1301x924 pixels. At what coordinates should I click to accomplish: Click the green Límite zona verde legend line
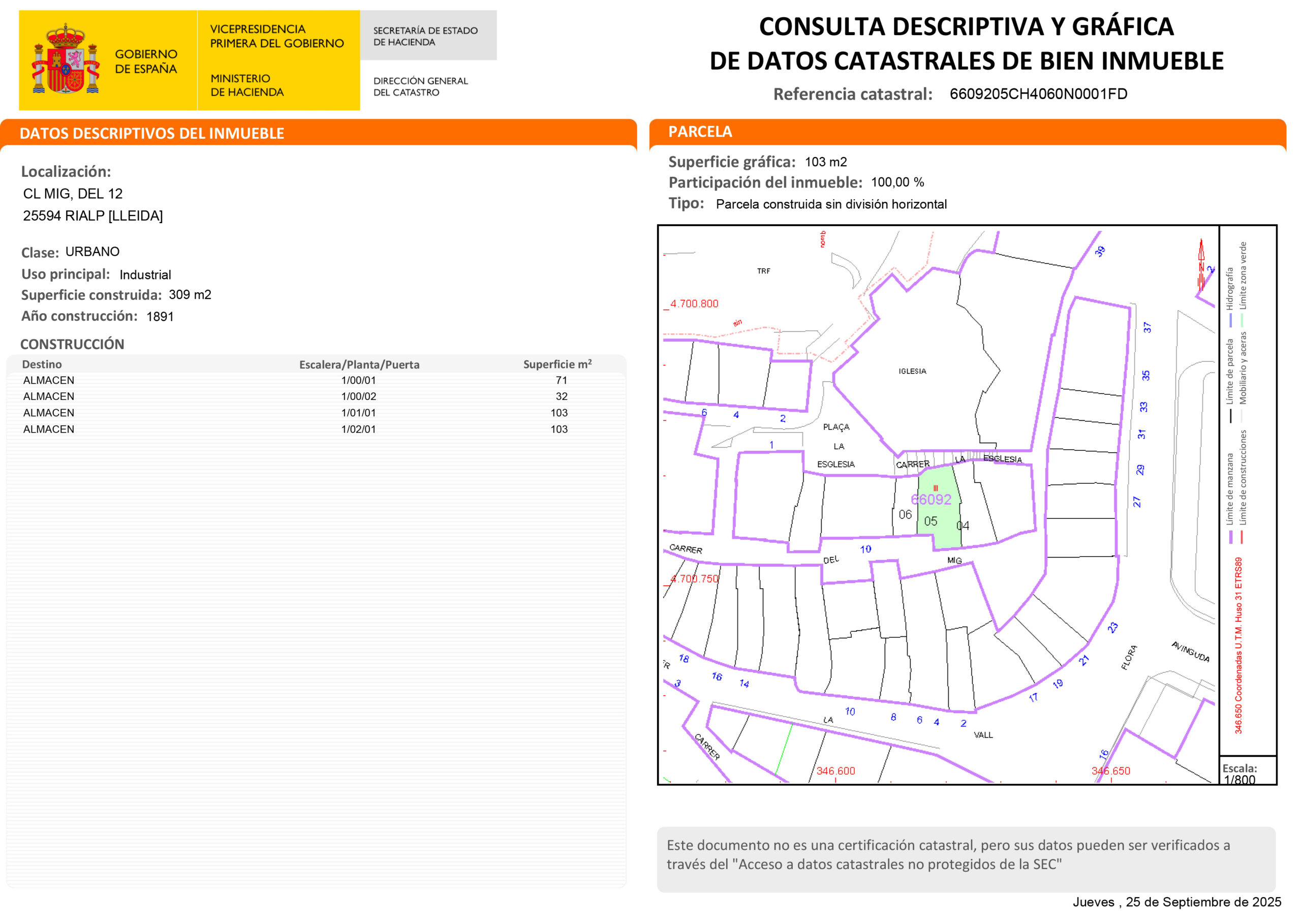tap(1242, 320)
